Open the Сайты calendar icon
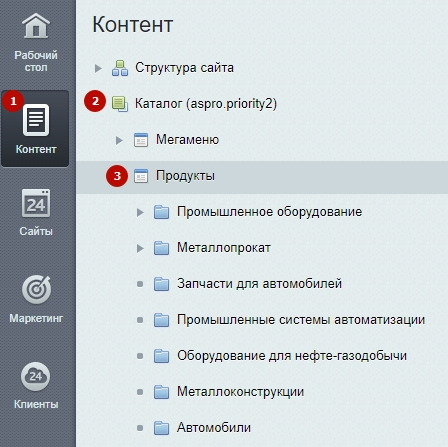The height and width of the screenshot is (447, 448). tap(36, 203)
